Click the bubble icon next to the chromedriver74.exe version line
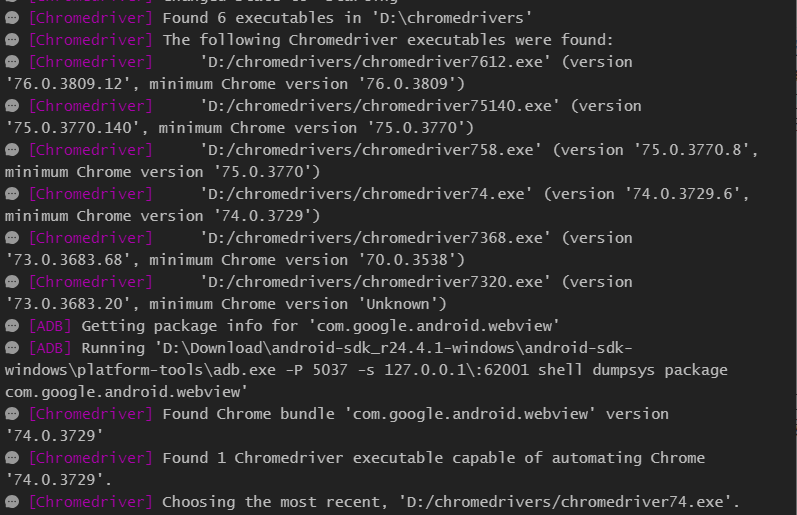797x515 pixels. pos(12,194)
